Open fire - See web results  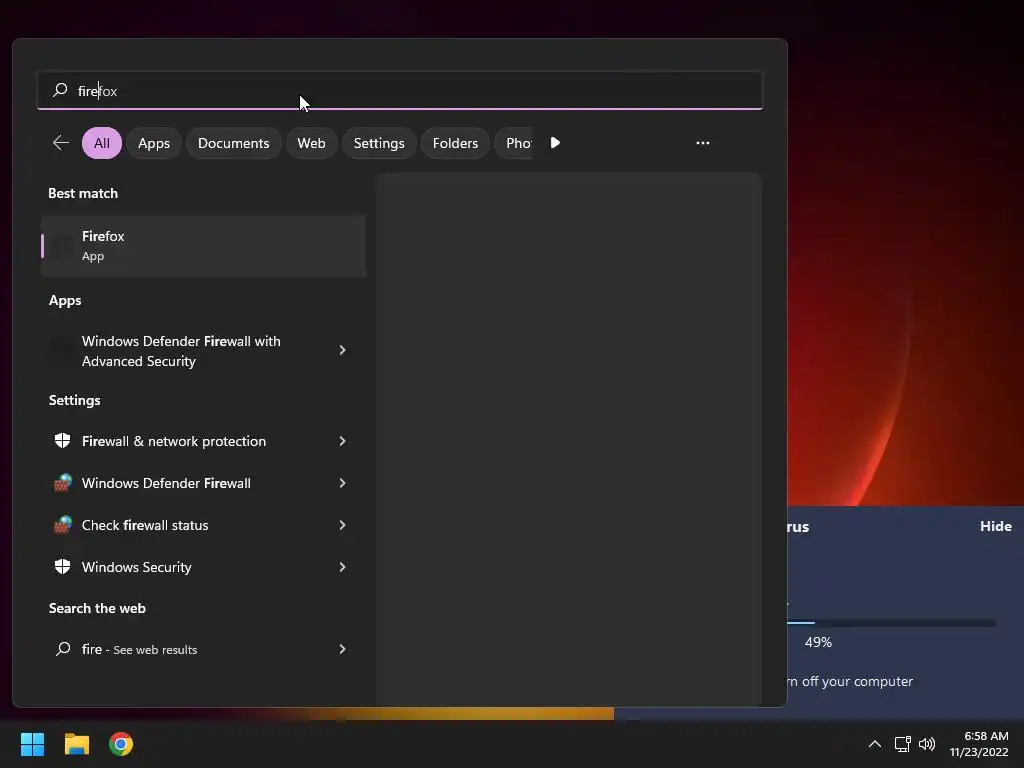click(203, 649)
